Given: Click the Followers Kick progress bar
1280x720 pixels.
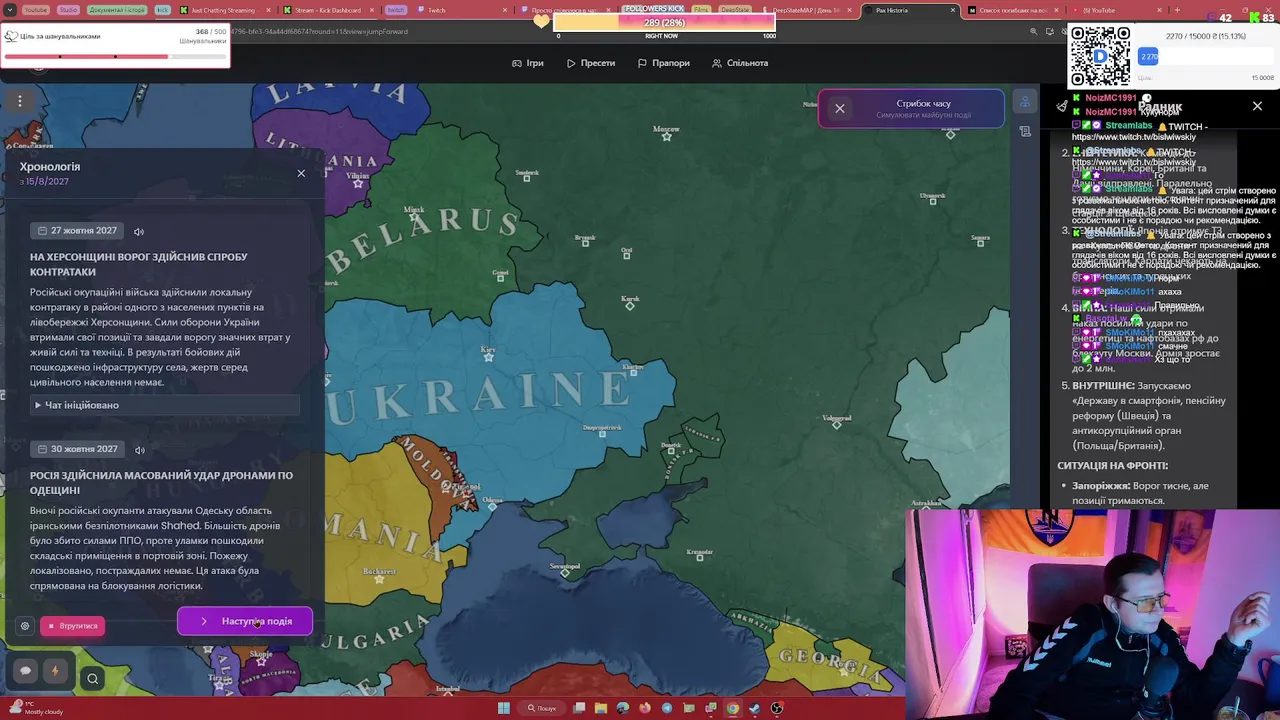Looking at the screenshot, I should pos(664,22).
